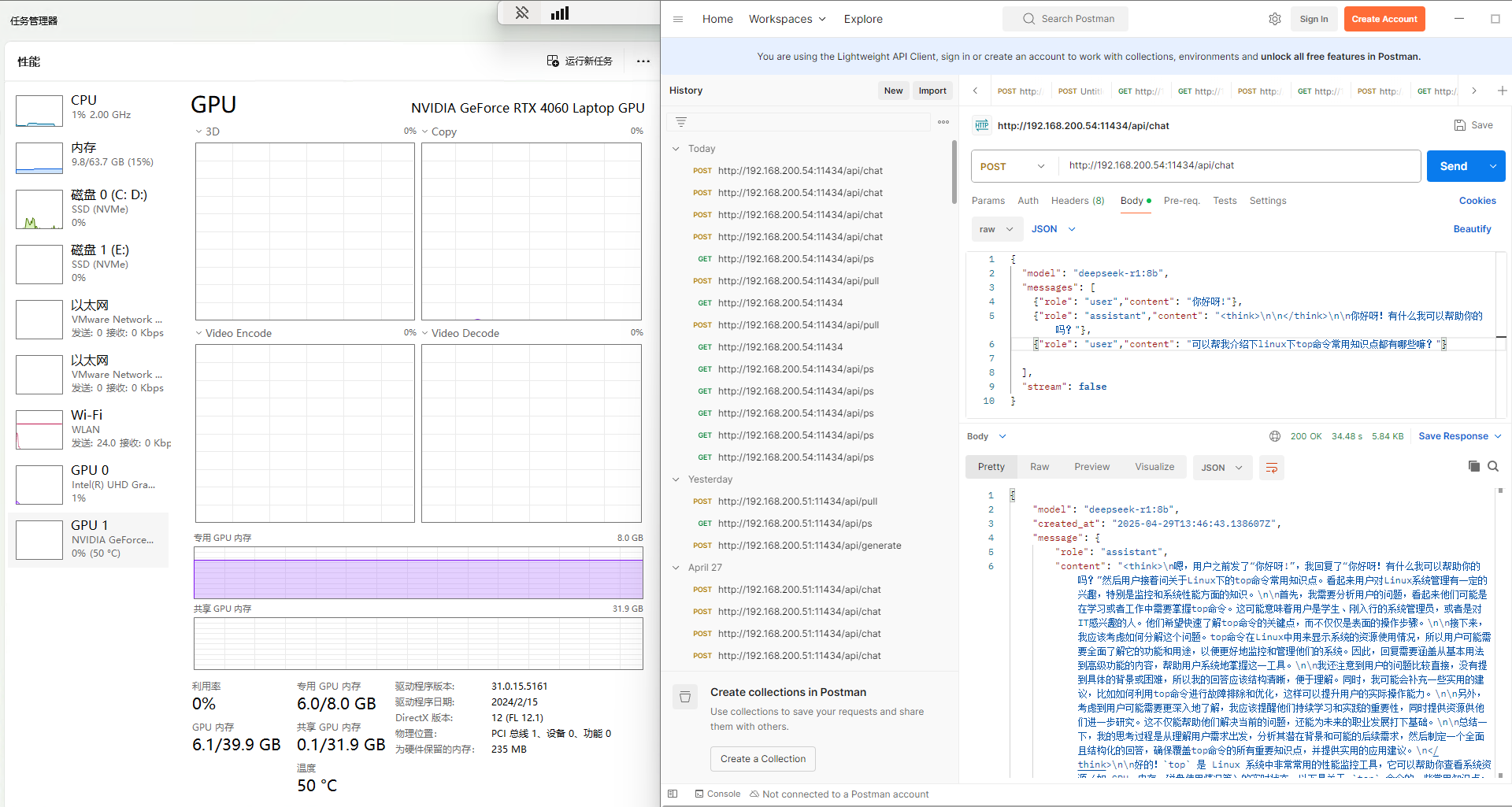The image size is (1512, 807).
Task: Click the history list scrollbar
Action: 954,172
